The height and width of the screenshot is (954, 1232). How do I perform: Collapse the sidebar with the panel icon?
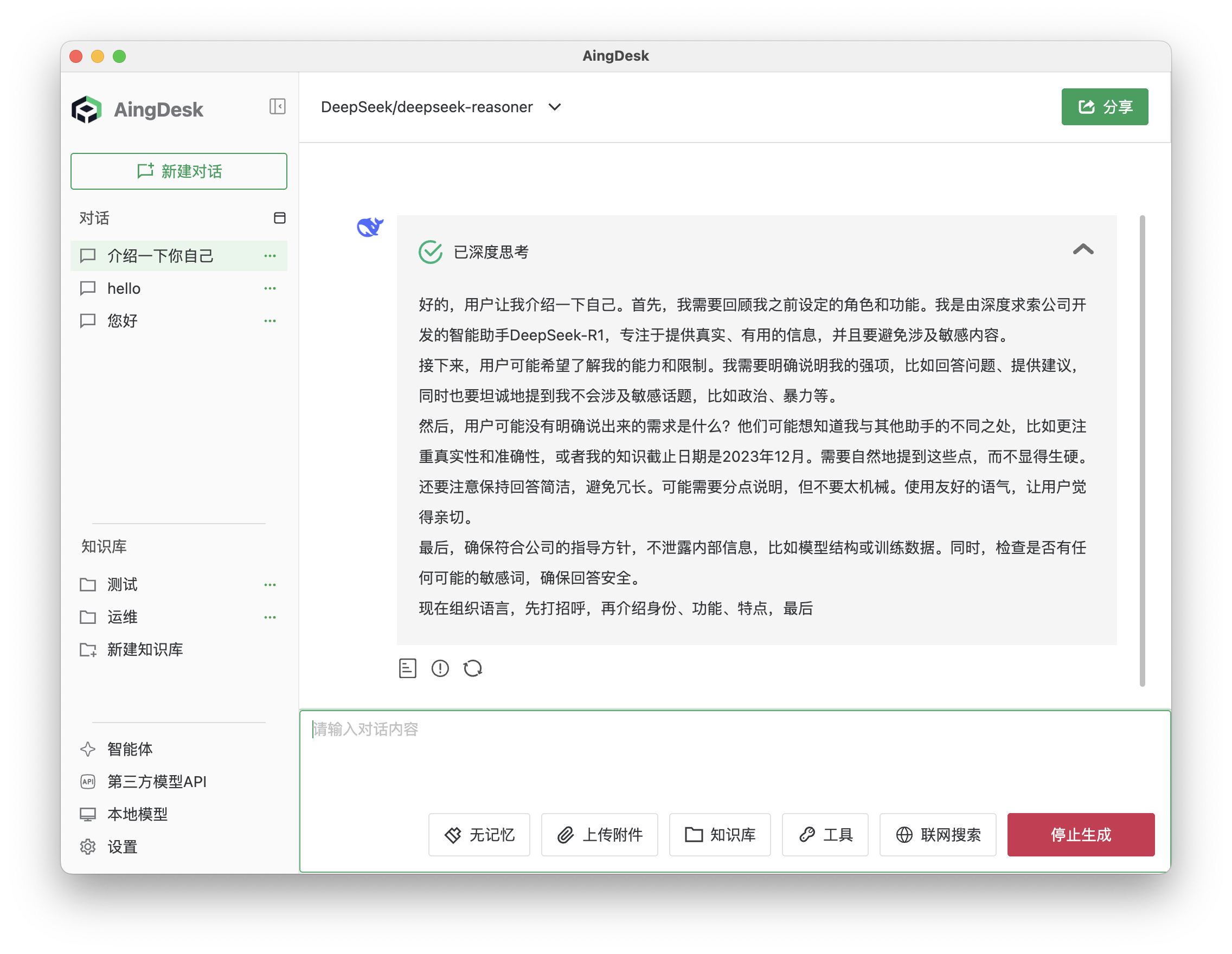tap(277, 106)
